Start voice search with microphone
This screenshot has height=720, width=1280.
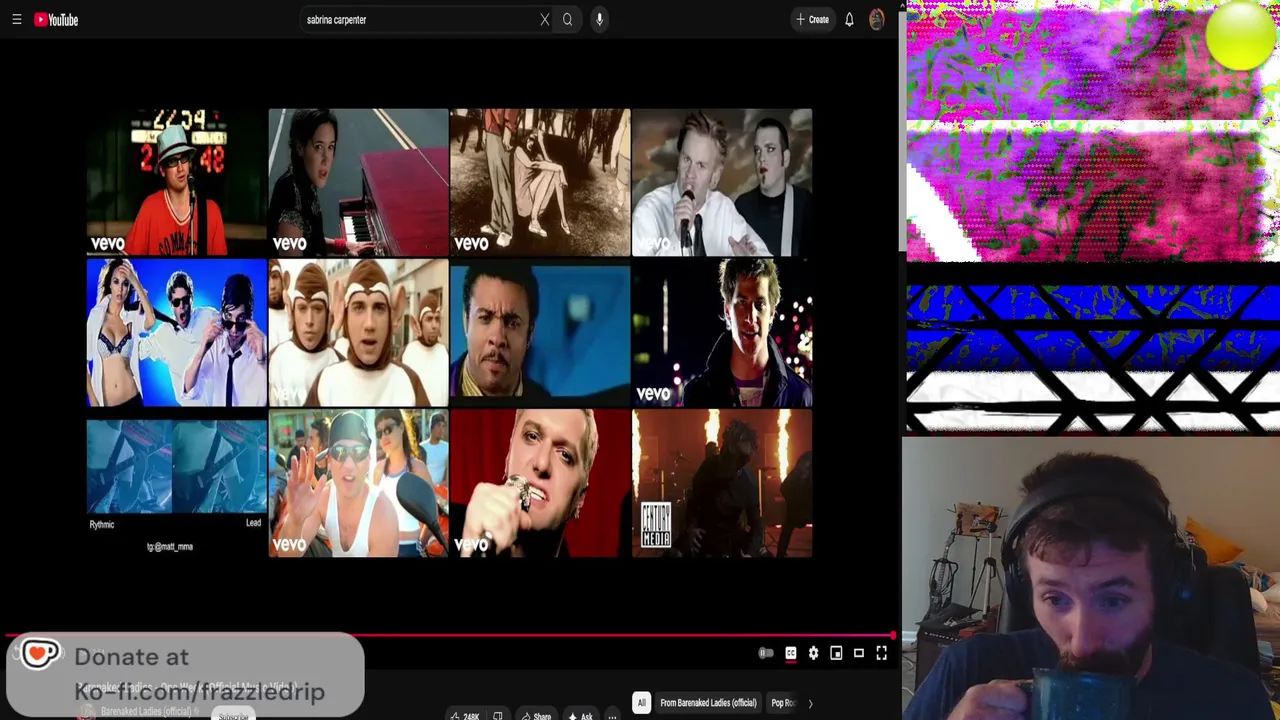[599, 19]
